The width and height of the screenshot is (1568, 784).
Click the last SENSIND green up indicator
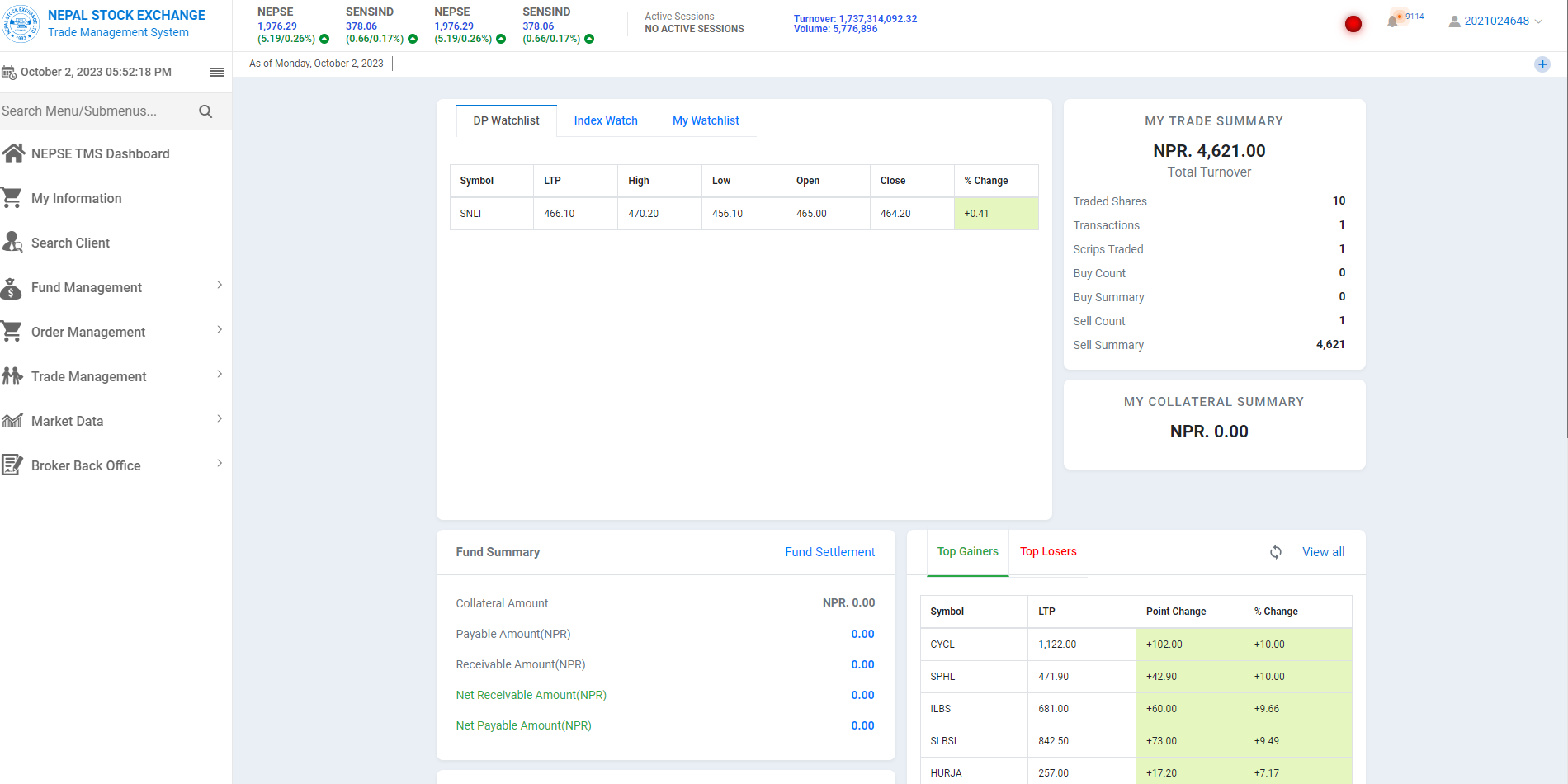589,39
